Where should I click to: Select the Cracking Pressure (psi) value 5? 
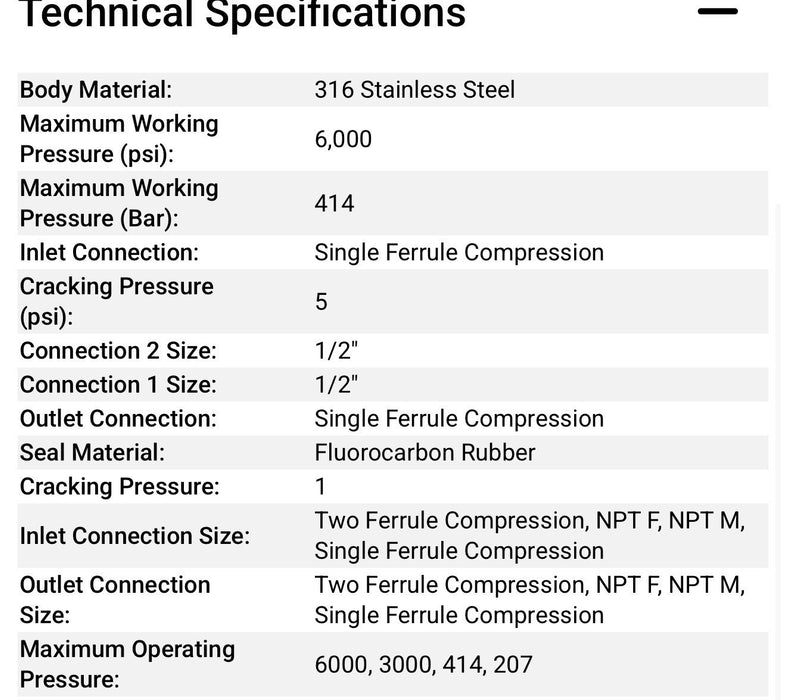pyautogui.click(x=321, y=301)
